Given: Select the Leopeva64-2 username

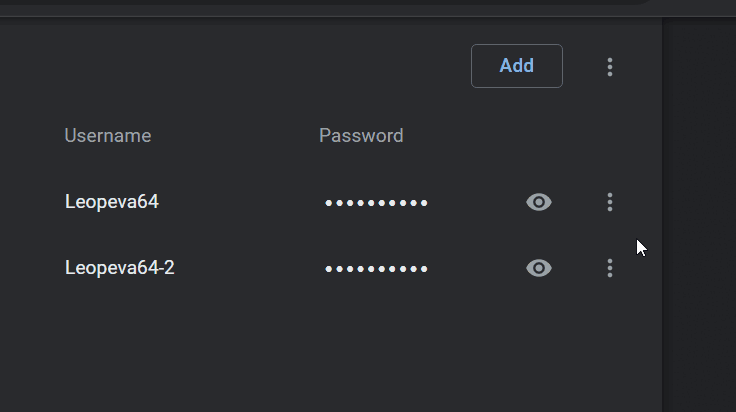Looking at the screenshot, I should tap(120, 268).
